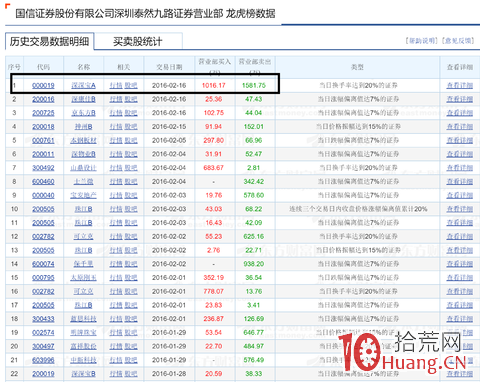Open stock code 200018 link
Viewport: 480px width, 382px height.
43,127
